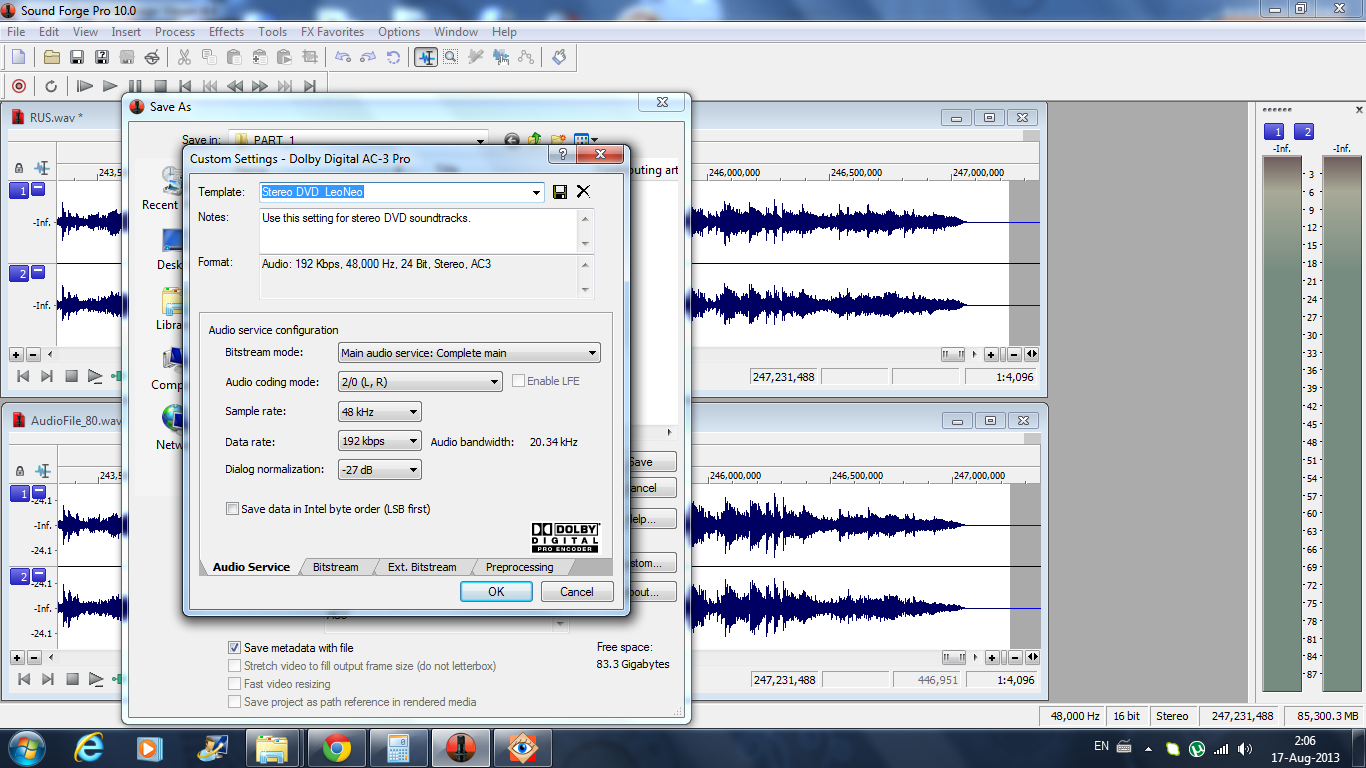Click Rewind in main transport toolbar
The image size is (1366, 768).
(x=235, y=86)
